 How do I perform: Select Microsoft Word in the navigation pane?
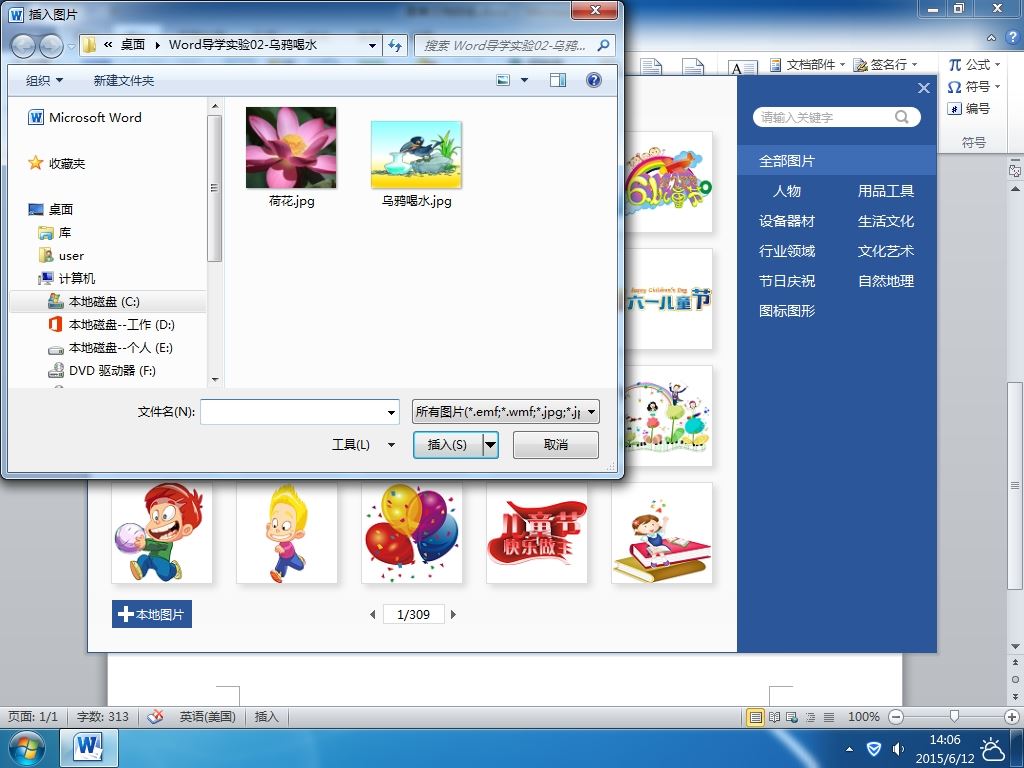coord(85,118)
